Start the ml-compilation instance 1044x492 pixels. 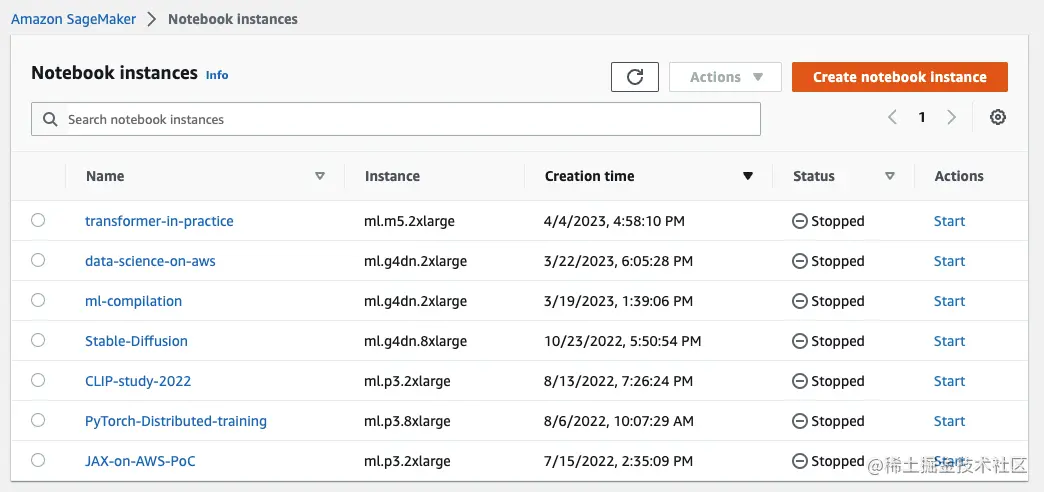pos(949,301)
